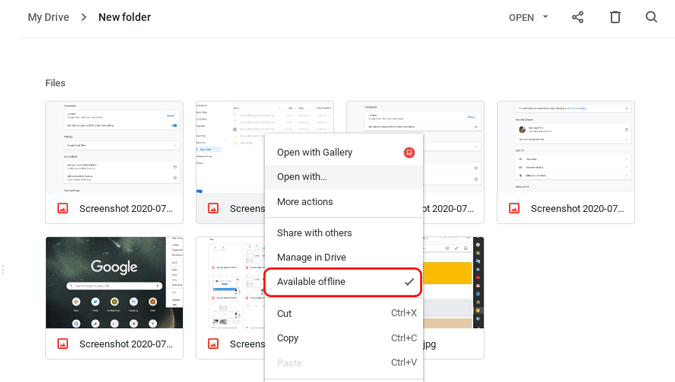The image size is (675, 382).
Task: Click sidebar resize handle dots
Action: pyautogui.click(x=3, y=270)
